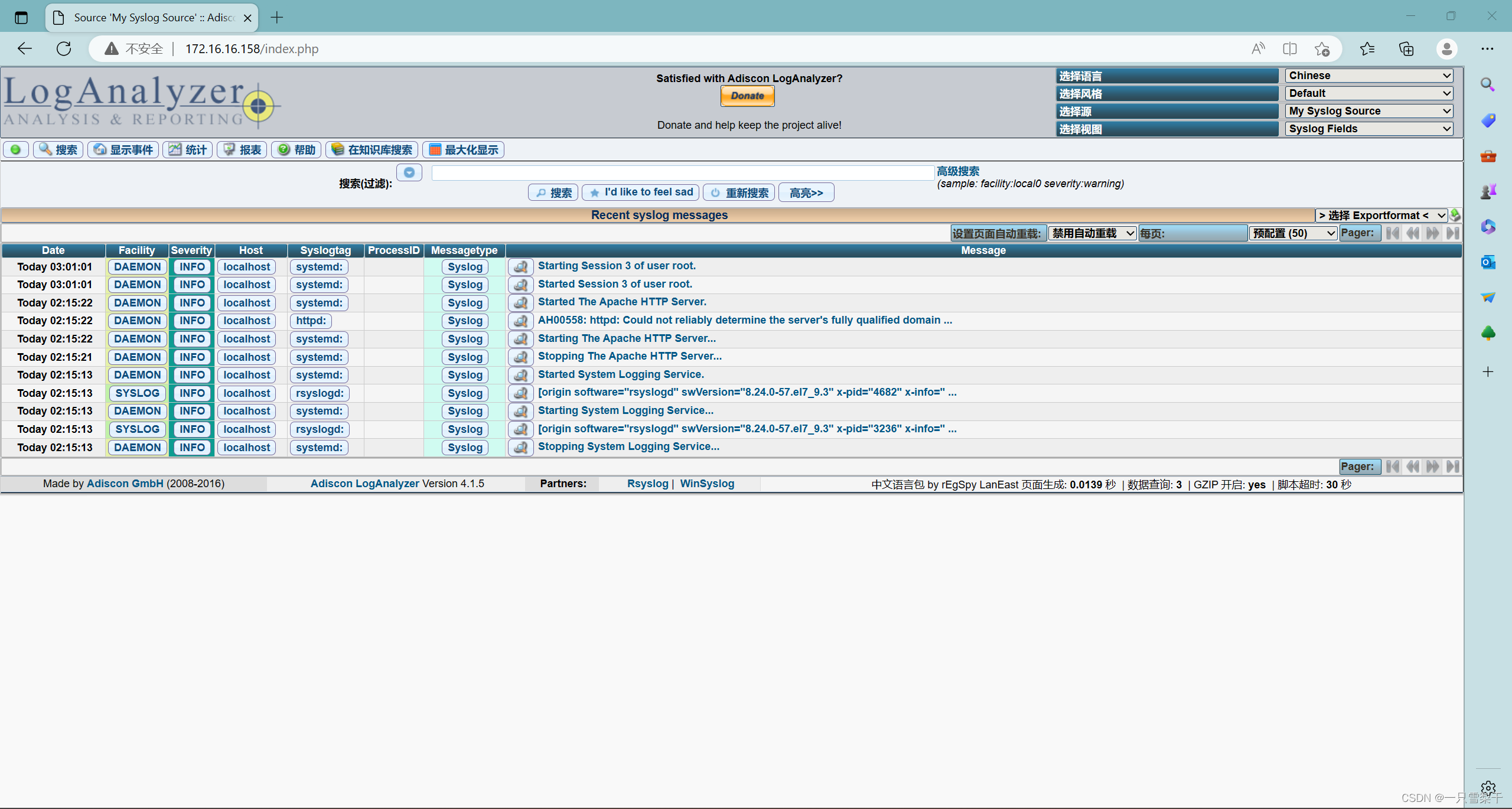This screenshot has width=1512, height=809.
Task: Toggle the search filter dropdown arrow button
Action: click(x=409, y=172)
